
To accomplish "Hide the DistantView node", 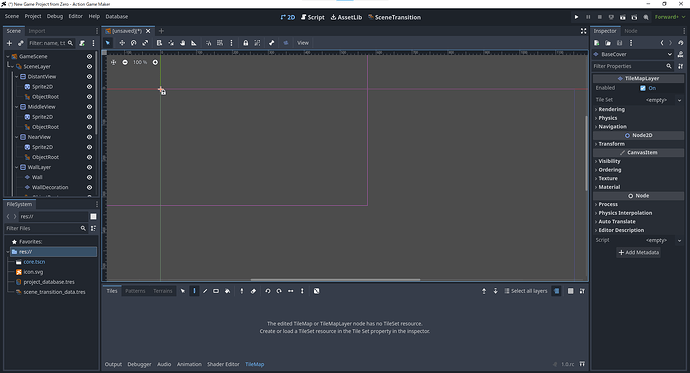I will pos(89,77).
